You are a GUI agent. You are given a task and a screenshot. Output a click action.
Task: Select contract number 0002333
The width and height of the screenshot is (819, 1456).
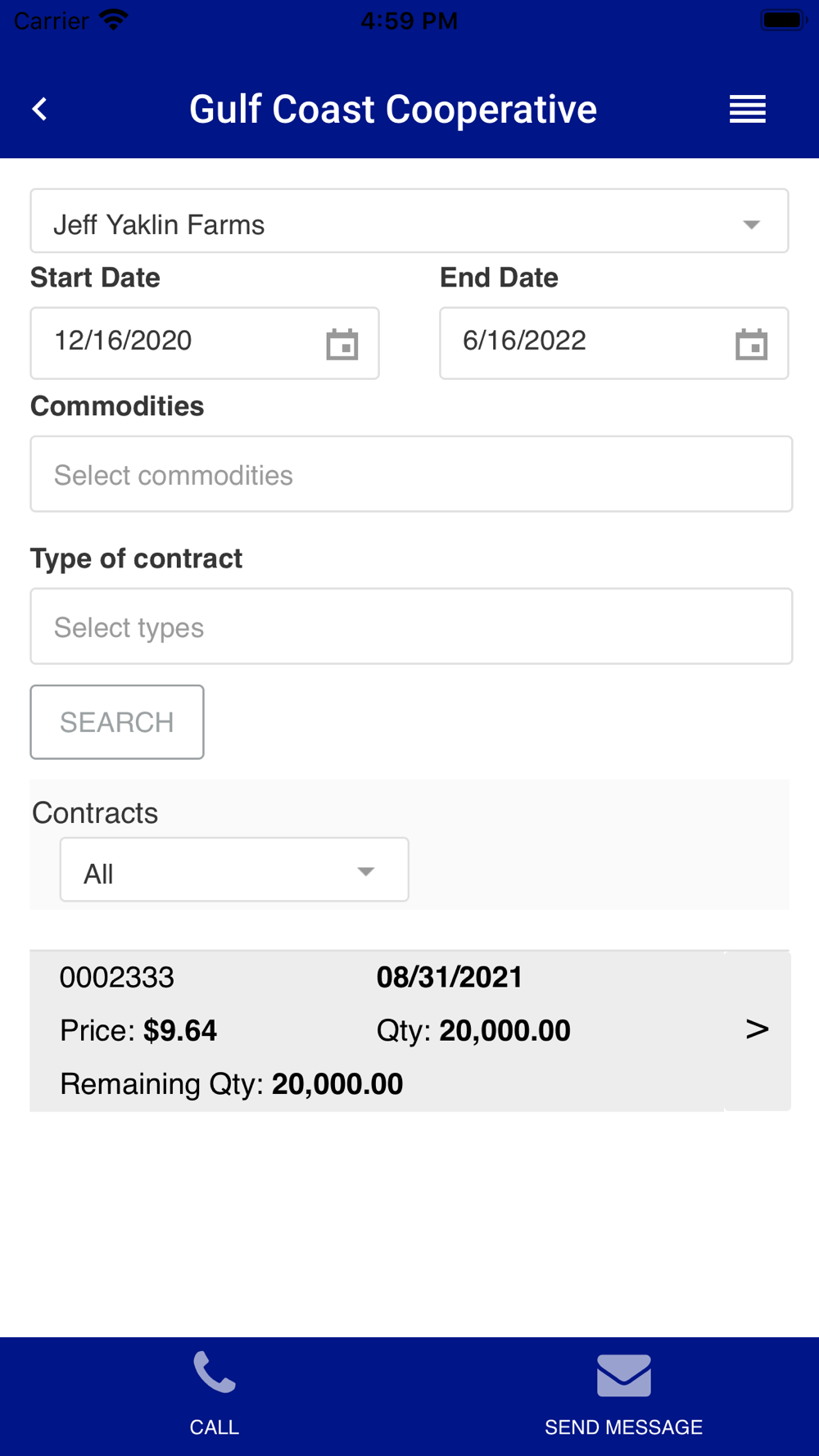(117, 977)
